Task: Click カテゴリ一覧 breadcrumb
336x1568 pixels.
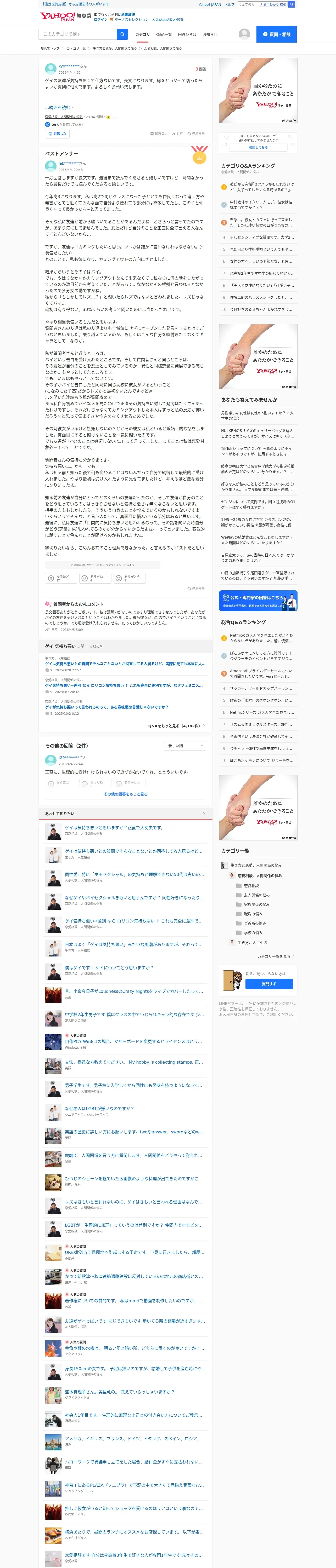Action: tap(76, 48)
